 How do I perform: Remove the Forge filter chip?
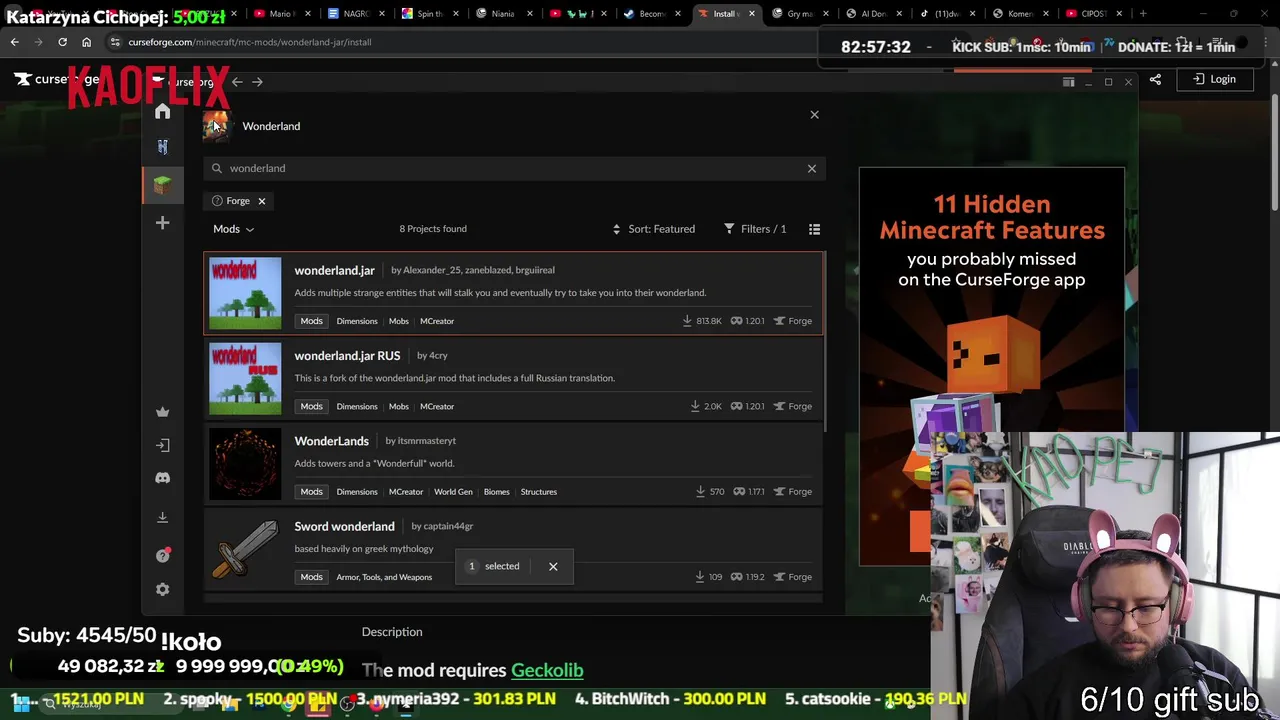261,201
